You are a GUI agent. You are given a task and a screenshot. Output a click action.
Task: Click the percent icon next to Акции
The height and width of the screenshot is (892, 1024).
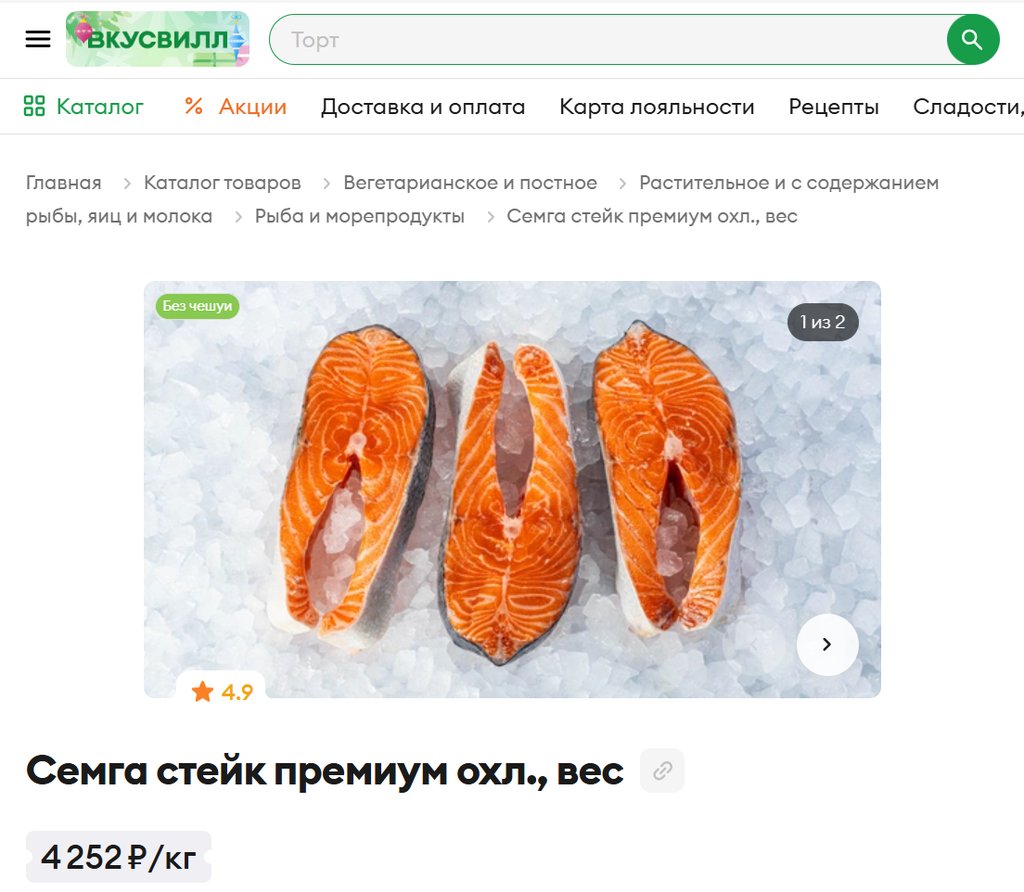[193, 106]
